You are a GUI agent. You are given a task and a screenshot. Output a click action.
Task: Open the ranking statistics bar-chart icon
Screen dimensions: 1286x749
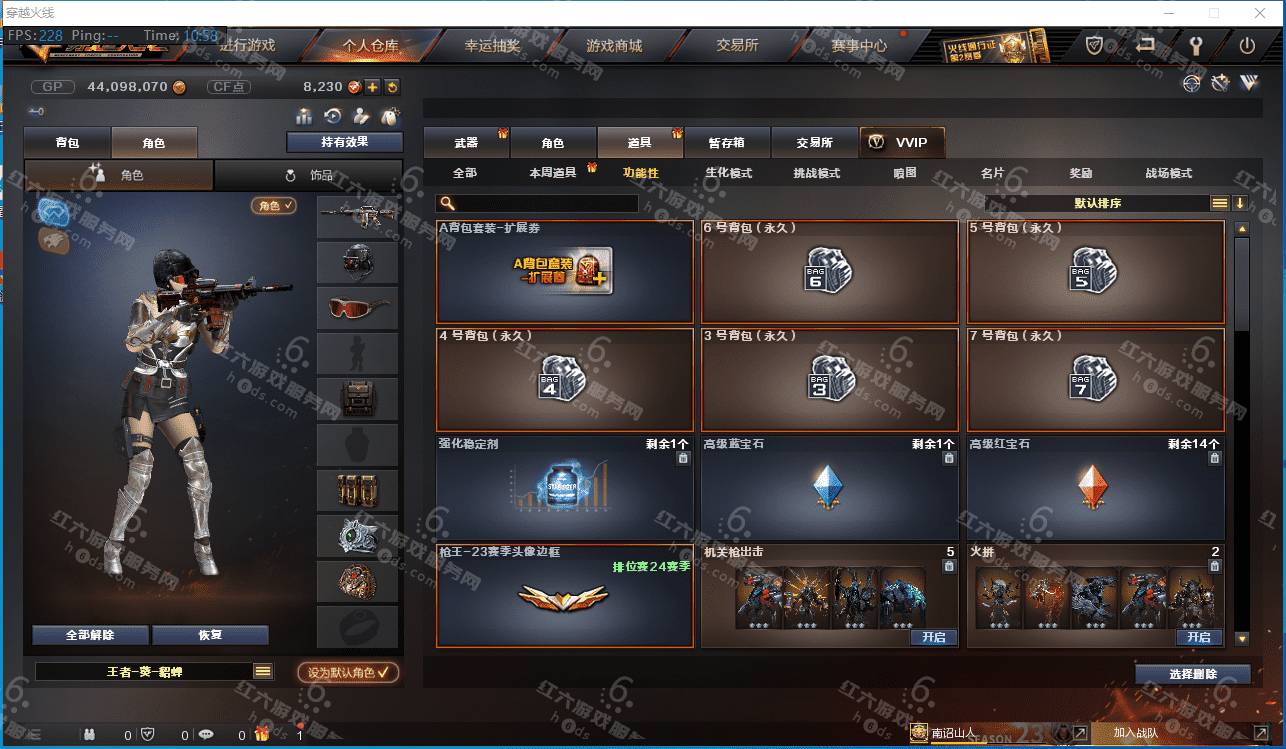[x=305, y=116]
